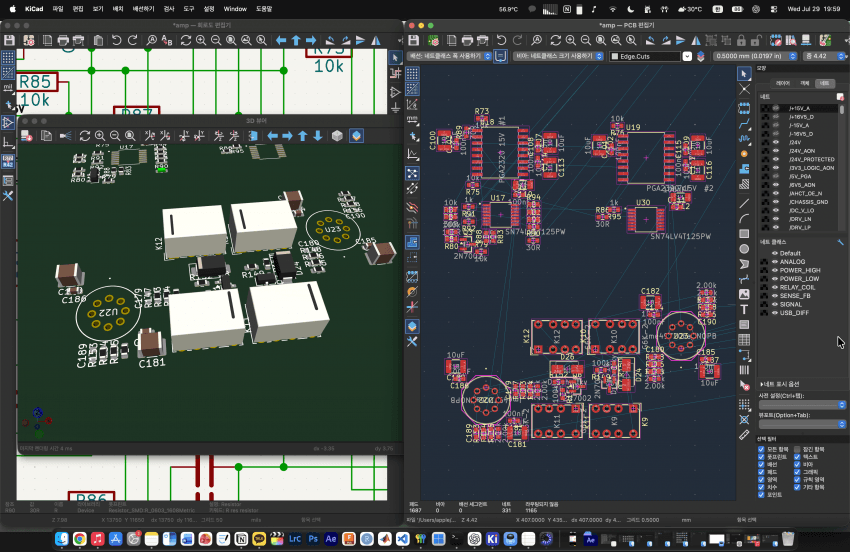The height and width of the screenshot is (552, 850).
Task: Switch to the layers tab in appearance panel
Action: 783,83
